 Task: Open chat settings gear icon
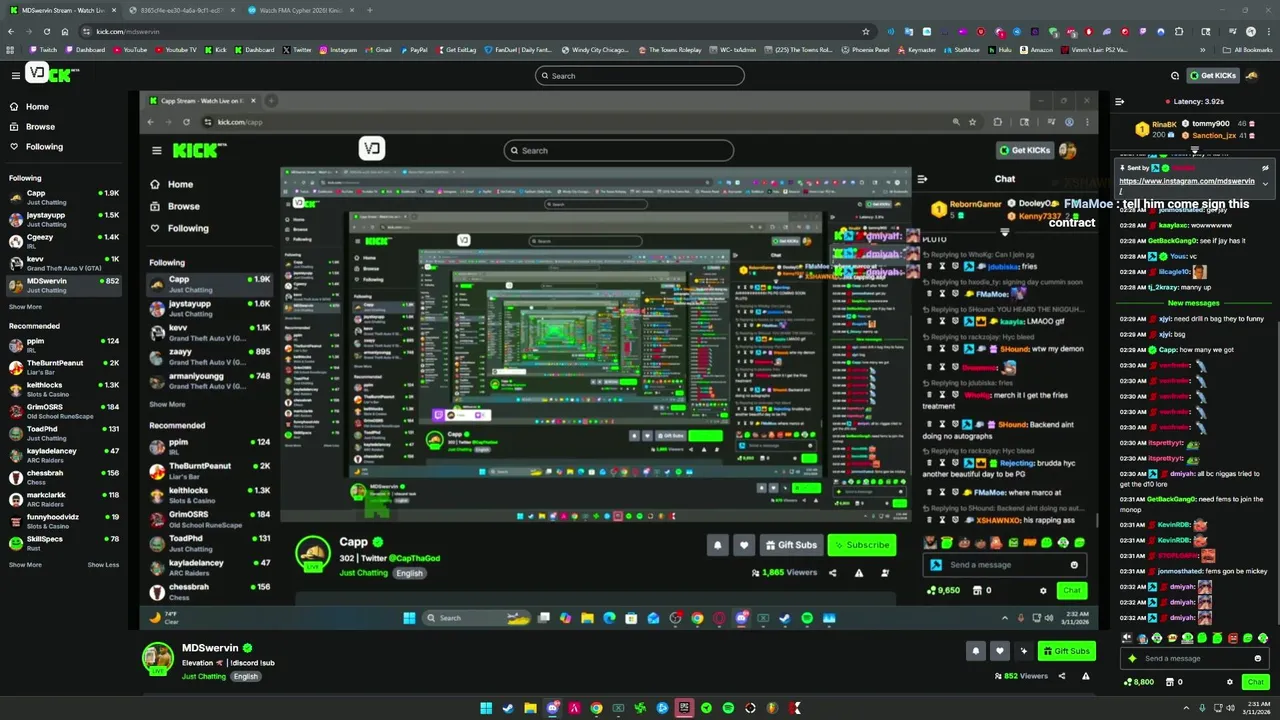1229,682
